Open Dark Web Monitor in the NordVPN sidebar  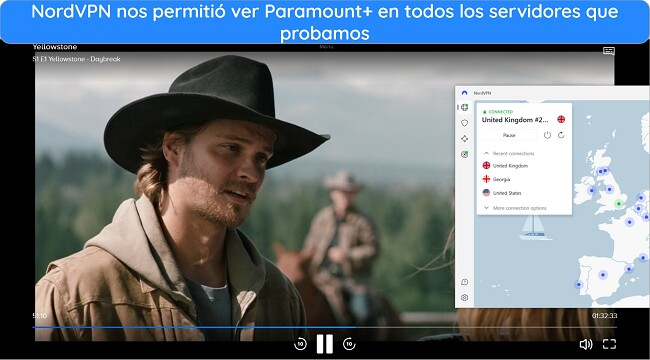[x=464, y=154]
